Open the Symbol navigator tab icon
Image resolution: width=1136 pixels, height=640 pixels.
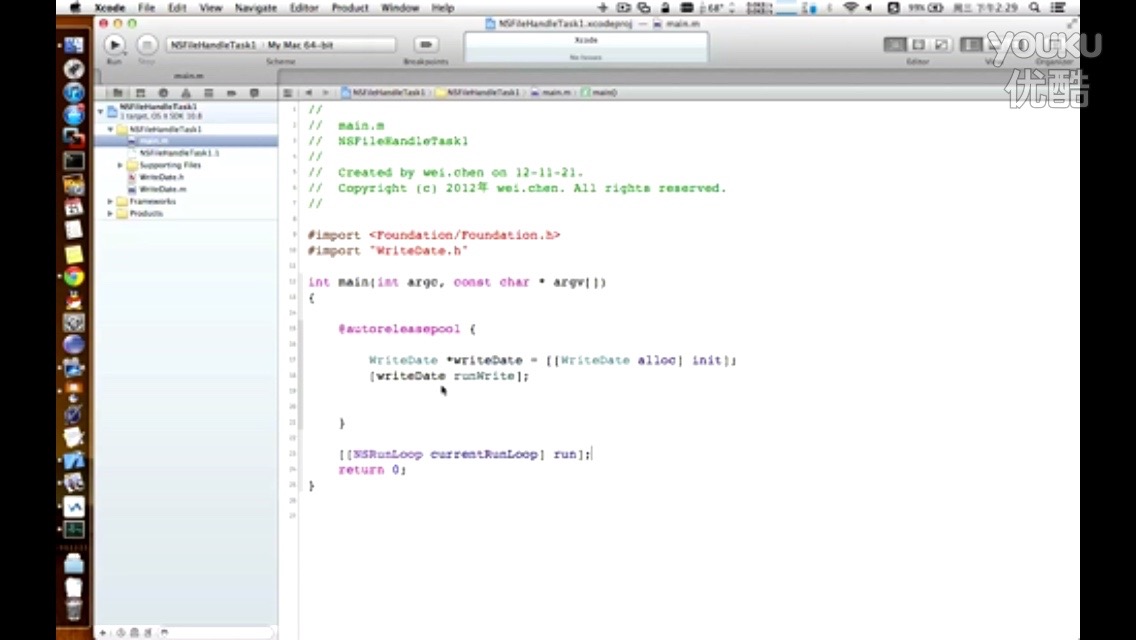tap(140, 93)
